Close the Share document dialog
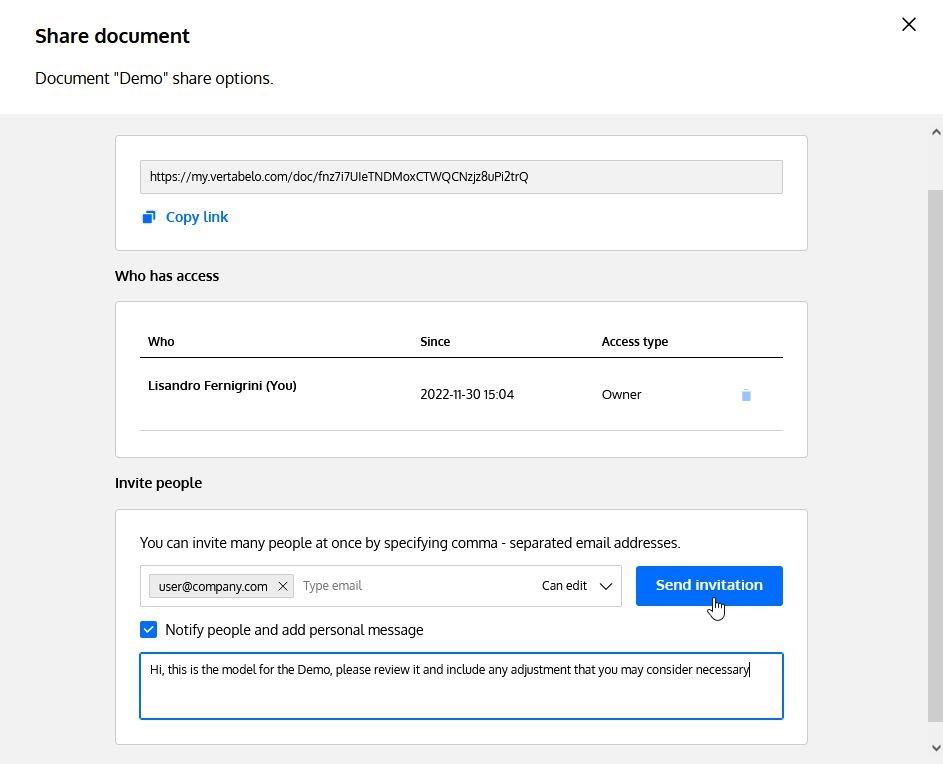 [x=909, y=24]
